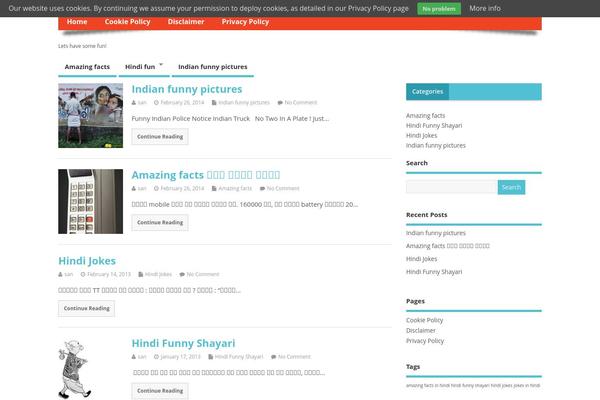Open the amazing facts in hindi tag
The height and width of the screenshot is (400, 600).
click(x=428, y=385)
